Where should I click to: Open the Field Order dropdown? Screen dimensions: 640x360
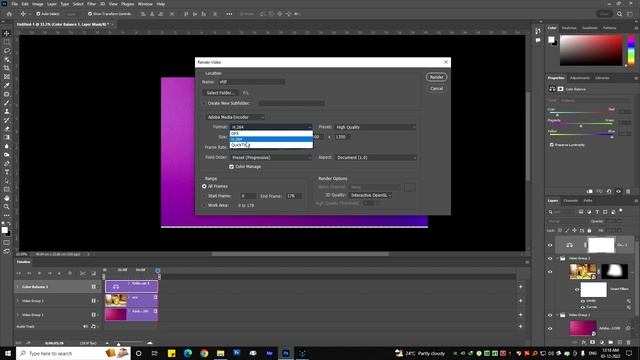[x=271, y=158]
